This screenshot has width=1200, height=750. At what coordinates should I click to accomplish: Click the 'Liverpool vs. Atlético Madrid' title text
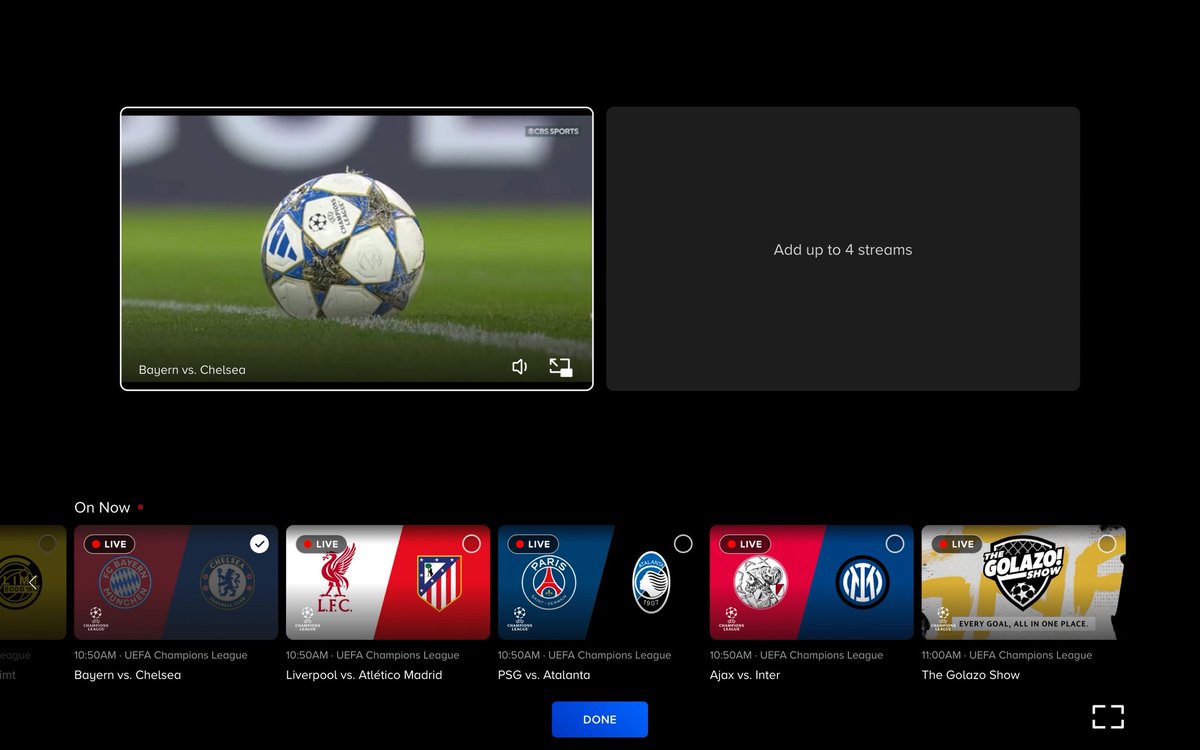pyautogui.click(x=364, y=675)
